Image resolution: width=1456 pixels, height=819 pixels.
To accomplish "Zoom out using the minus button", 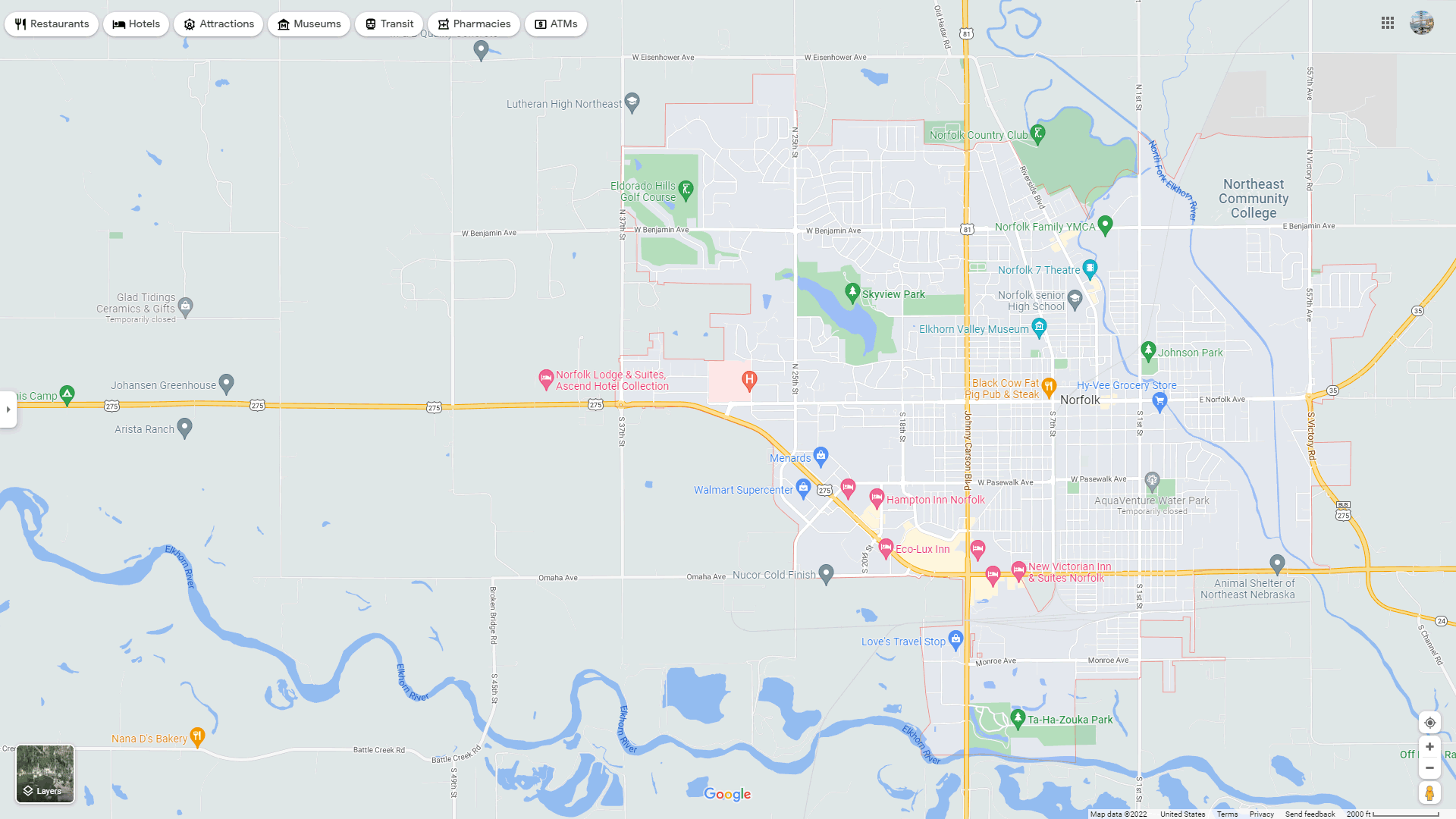I will (x=1430, y=767).
